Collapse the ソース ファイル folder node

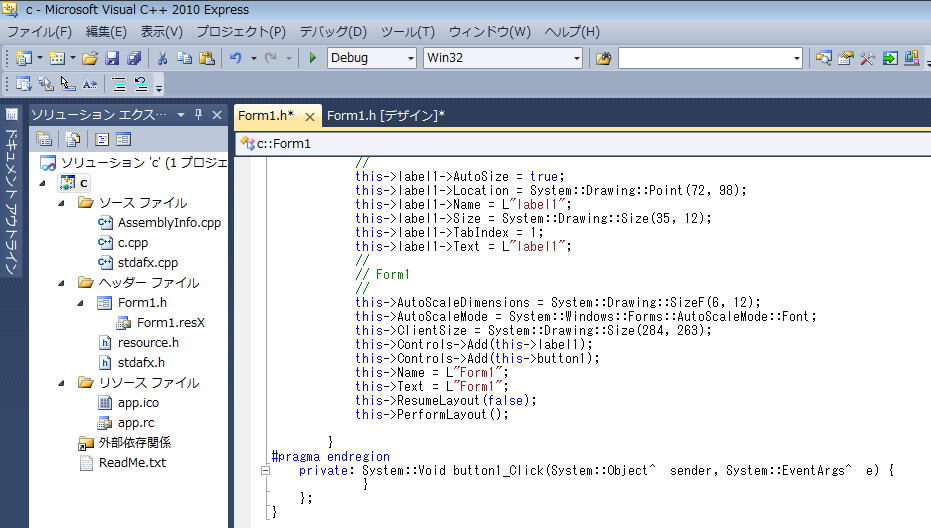[62, 203]
